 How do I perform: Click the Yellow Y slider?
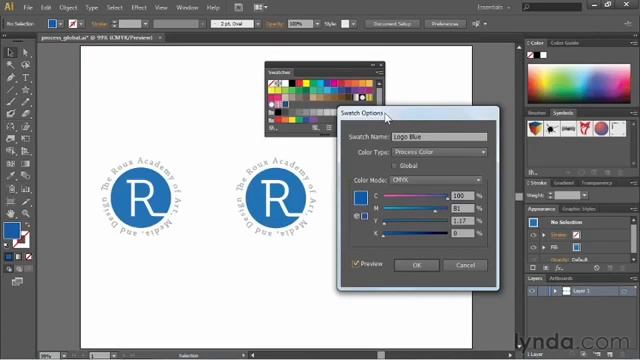416,221
